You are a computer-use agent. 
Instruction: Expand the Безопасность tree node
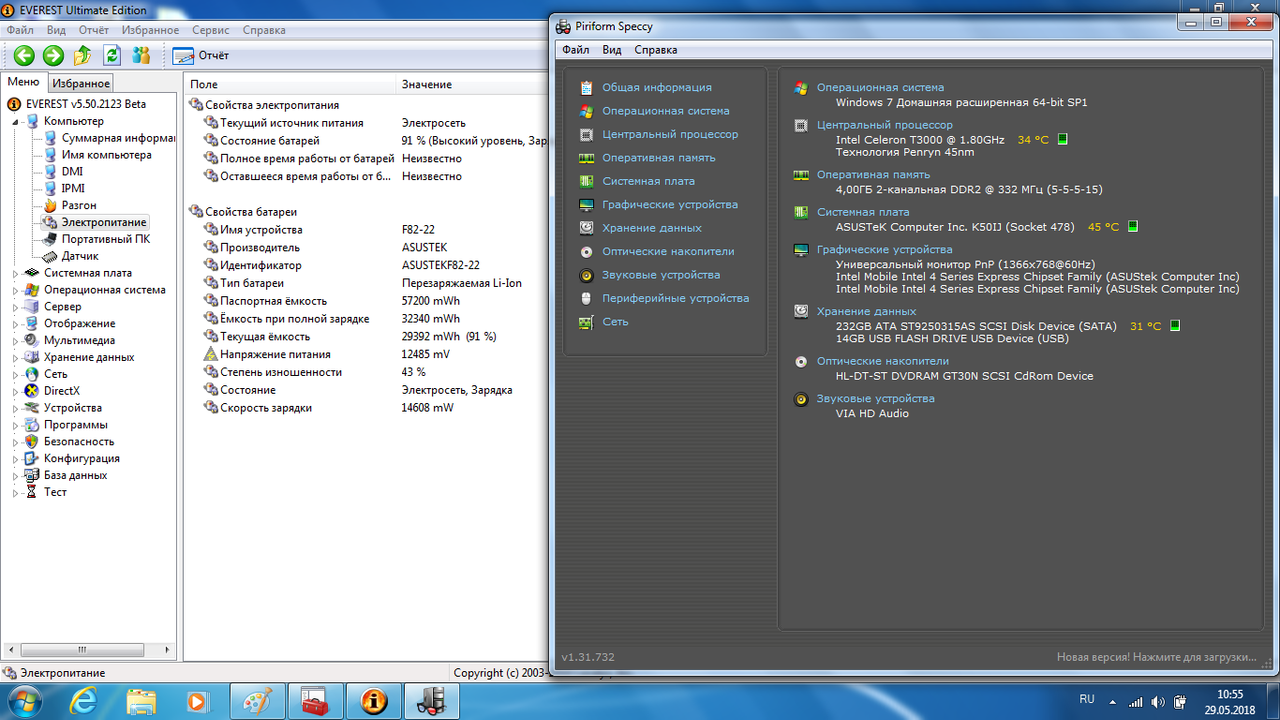click(x=16, y=441)
